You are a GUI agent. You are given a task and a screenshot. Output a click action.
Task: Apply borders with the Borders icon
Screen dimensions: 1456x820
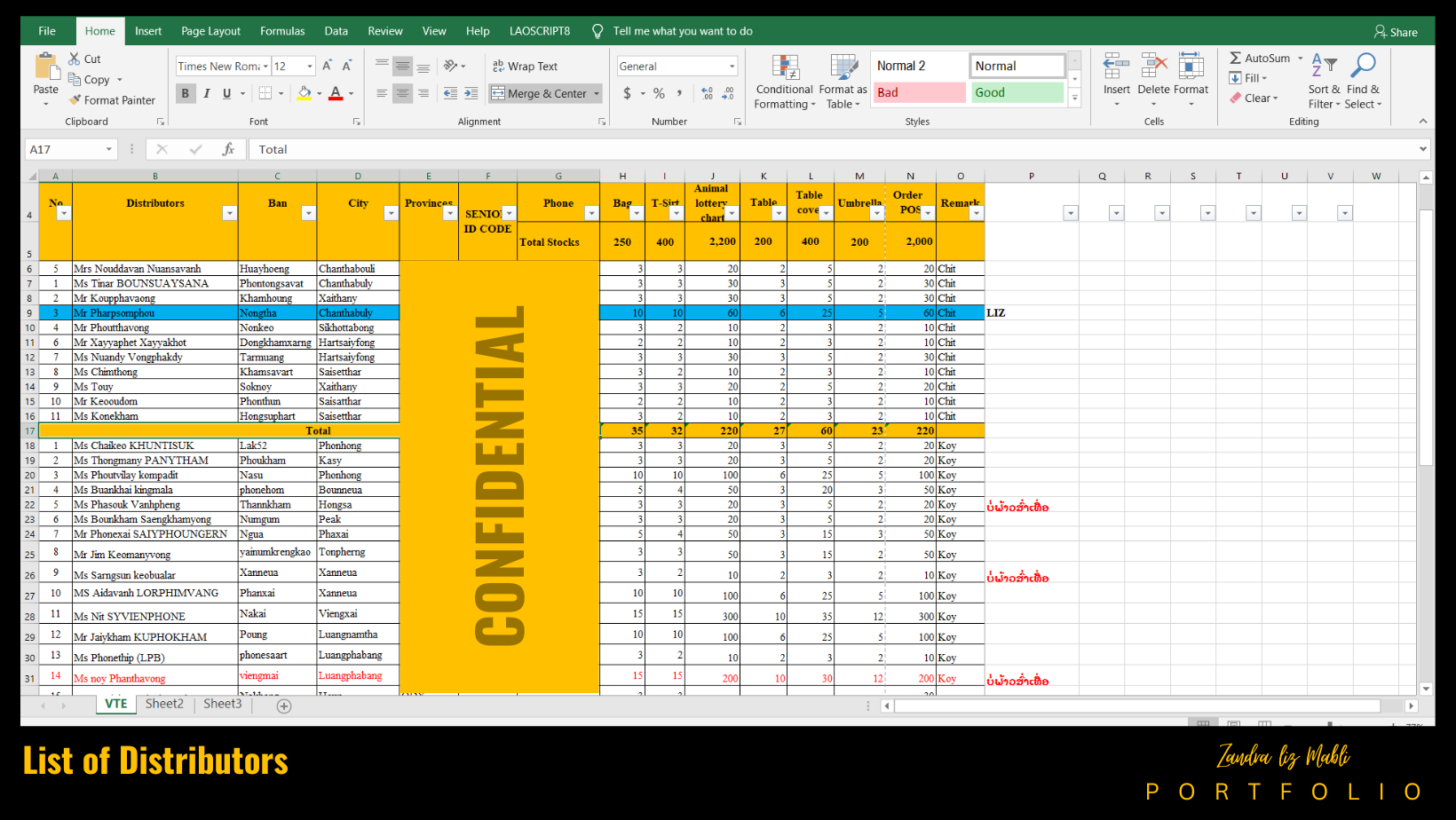point(265,93)
